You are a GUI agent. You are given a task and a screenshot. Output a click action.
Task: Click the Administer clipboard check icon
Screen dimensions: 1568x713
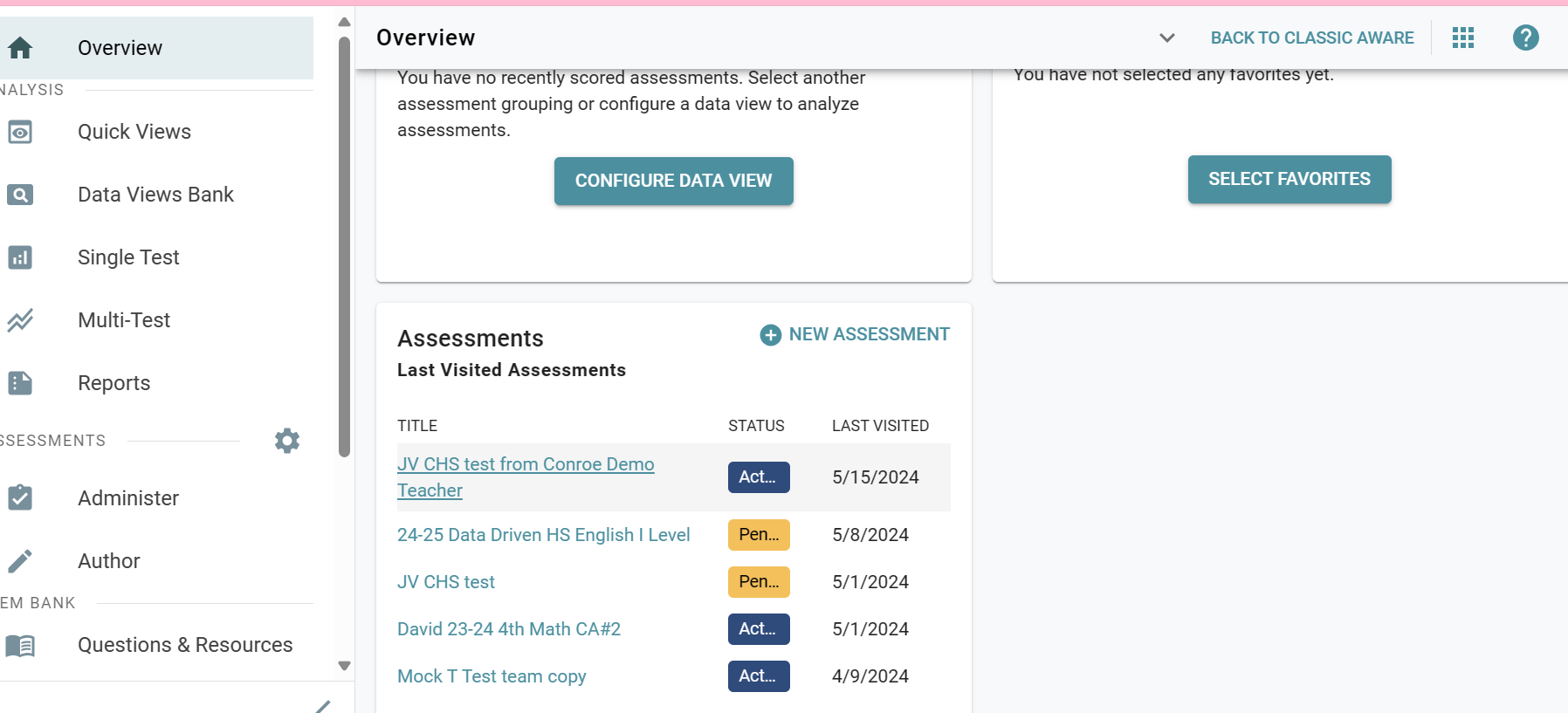click(20, 498)
